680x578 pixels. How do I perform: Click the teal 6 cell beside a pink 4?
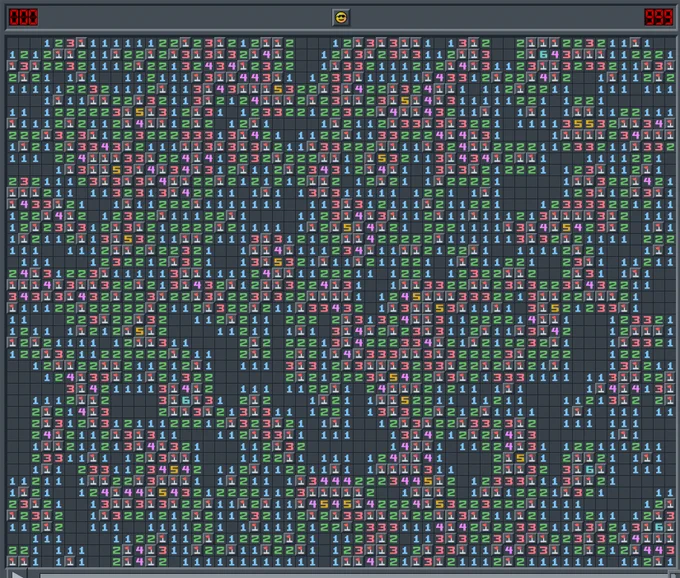(x=543, y=55)
